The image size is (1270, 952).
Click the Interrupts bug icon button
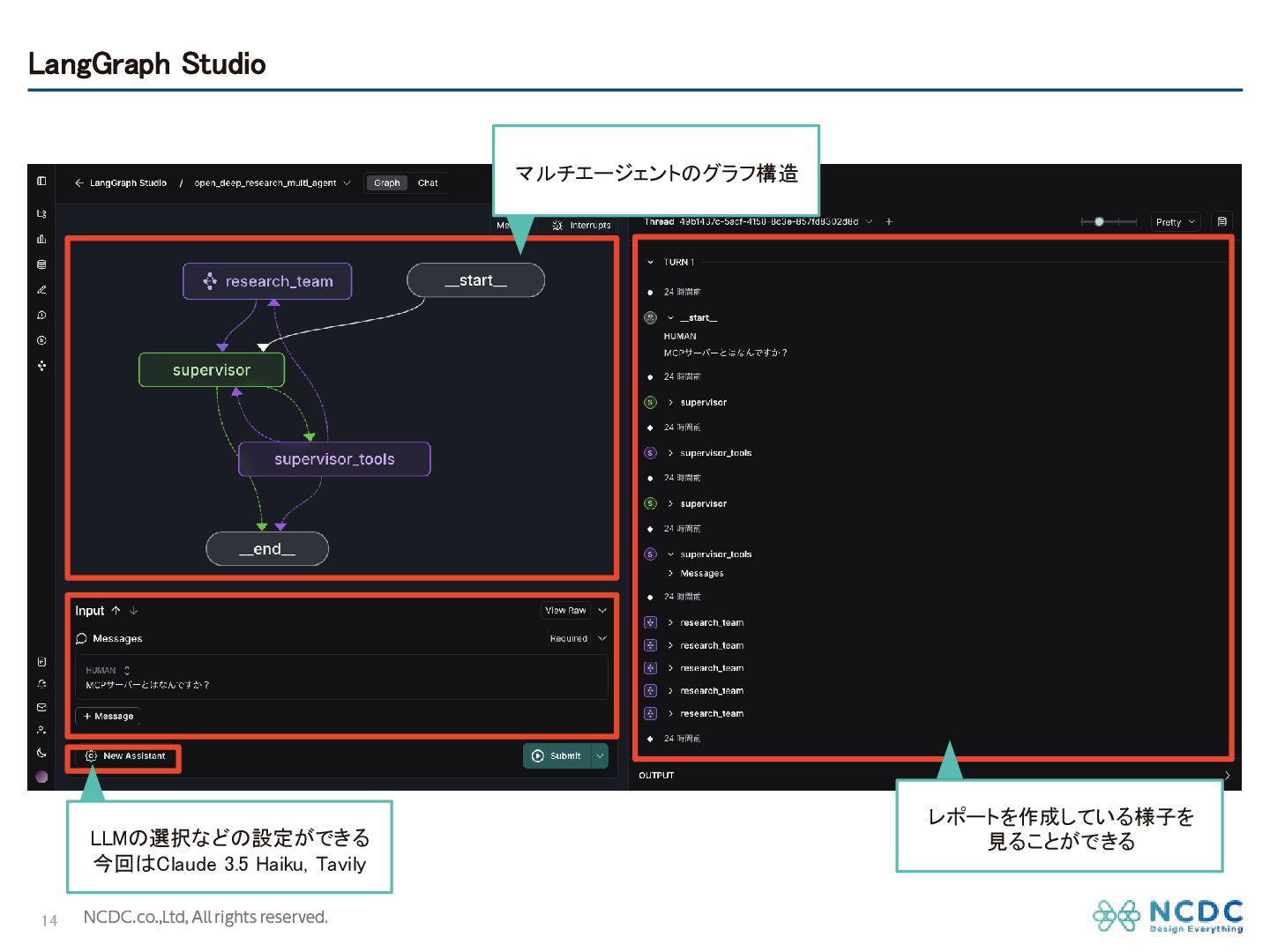click(581, 226)
